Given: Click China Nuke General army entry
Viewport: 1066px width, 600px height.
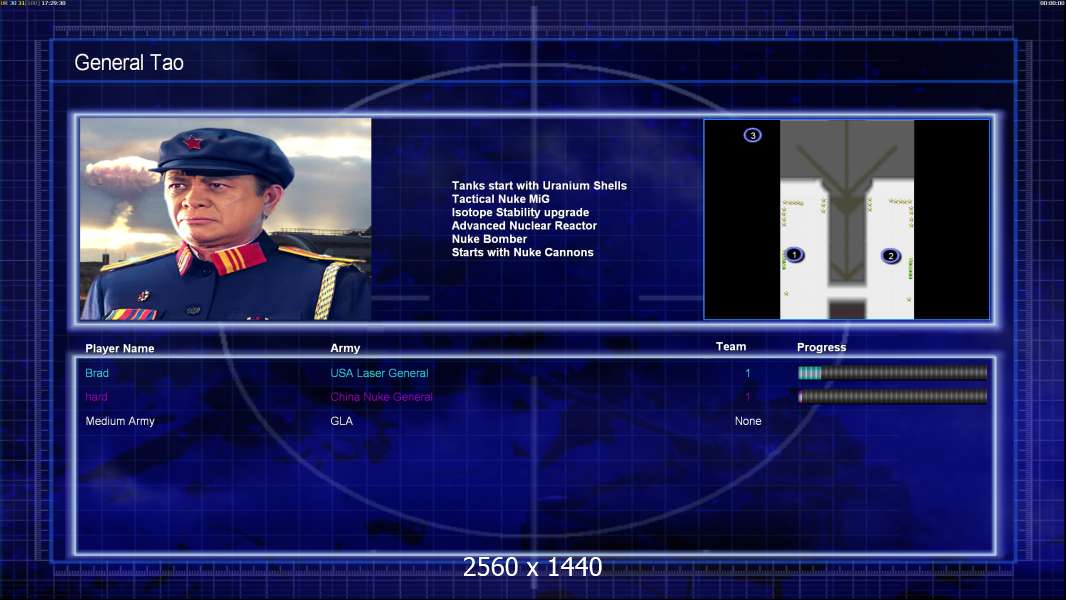Looking at the screenshot, I should click(381, 397).
